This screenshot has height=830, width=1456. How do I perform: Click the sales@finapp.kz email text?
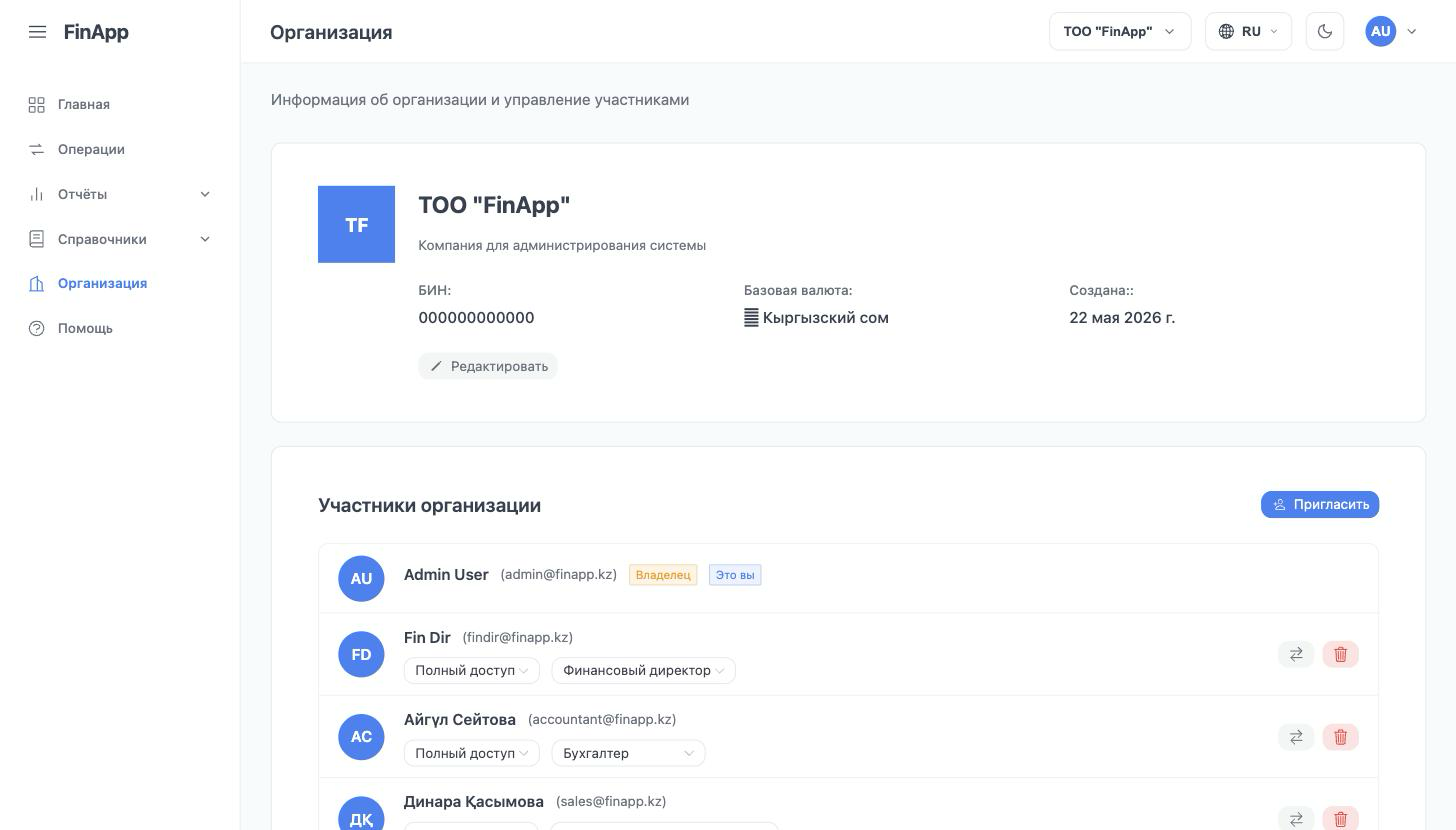pos(611,801)
